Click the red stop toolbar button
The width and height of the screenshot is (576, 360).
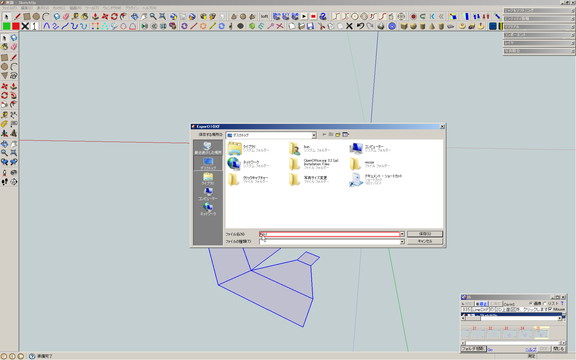point(313,17)
